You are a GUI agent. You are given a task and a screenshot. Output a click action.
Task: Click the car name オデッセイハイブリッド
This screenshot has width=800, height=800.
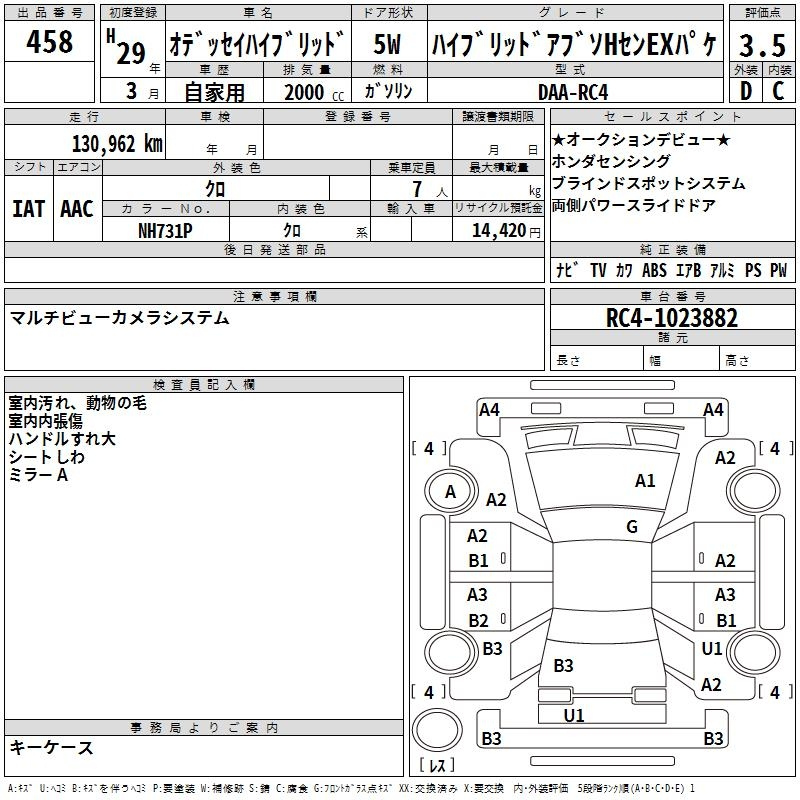tap(258, 44)
